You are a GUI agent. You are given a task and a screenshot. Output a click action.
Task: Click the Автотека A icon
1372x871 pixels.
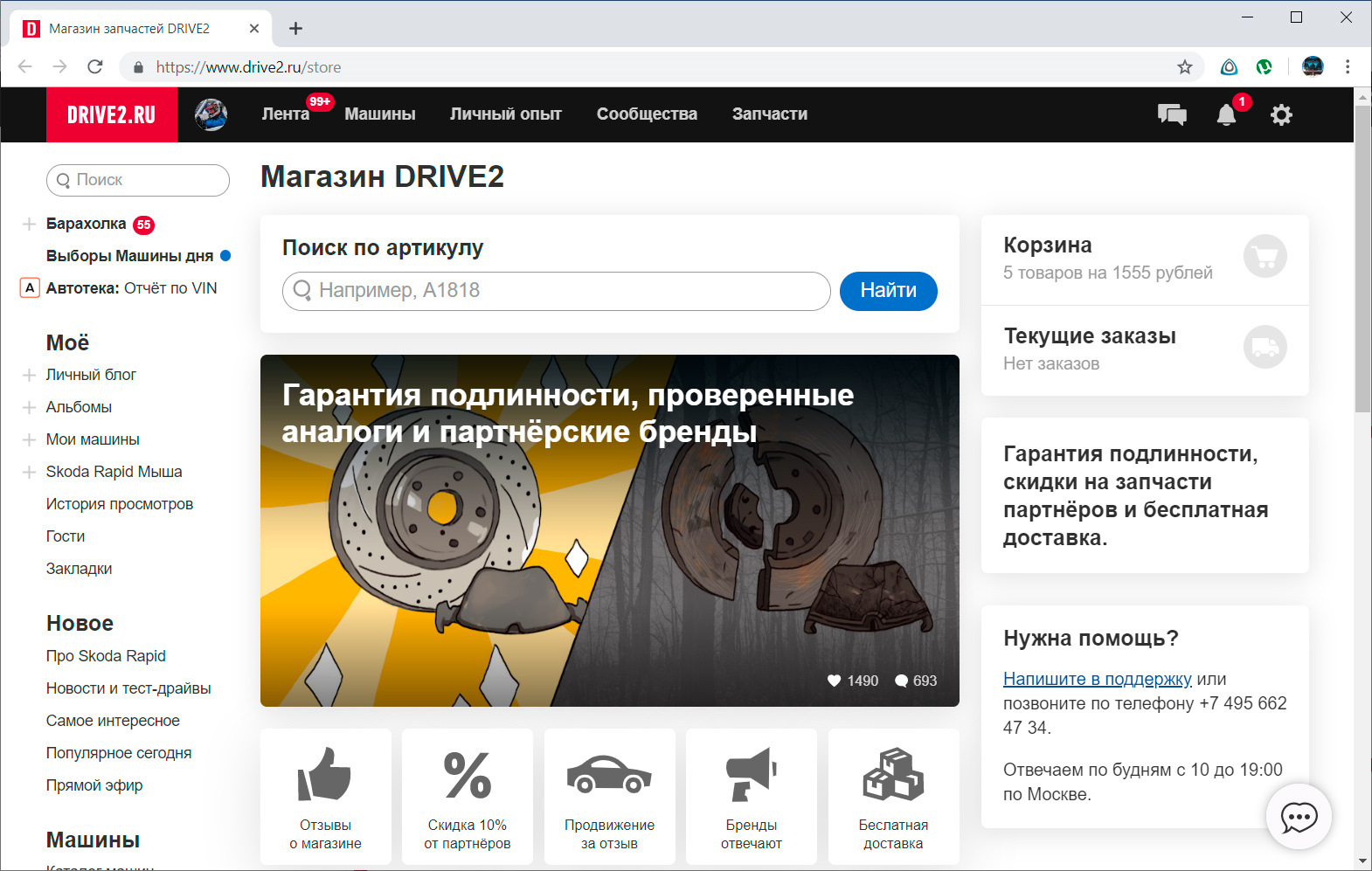click(30, 288)
